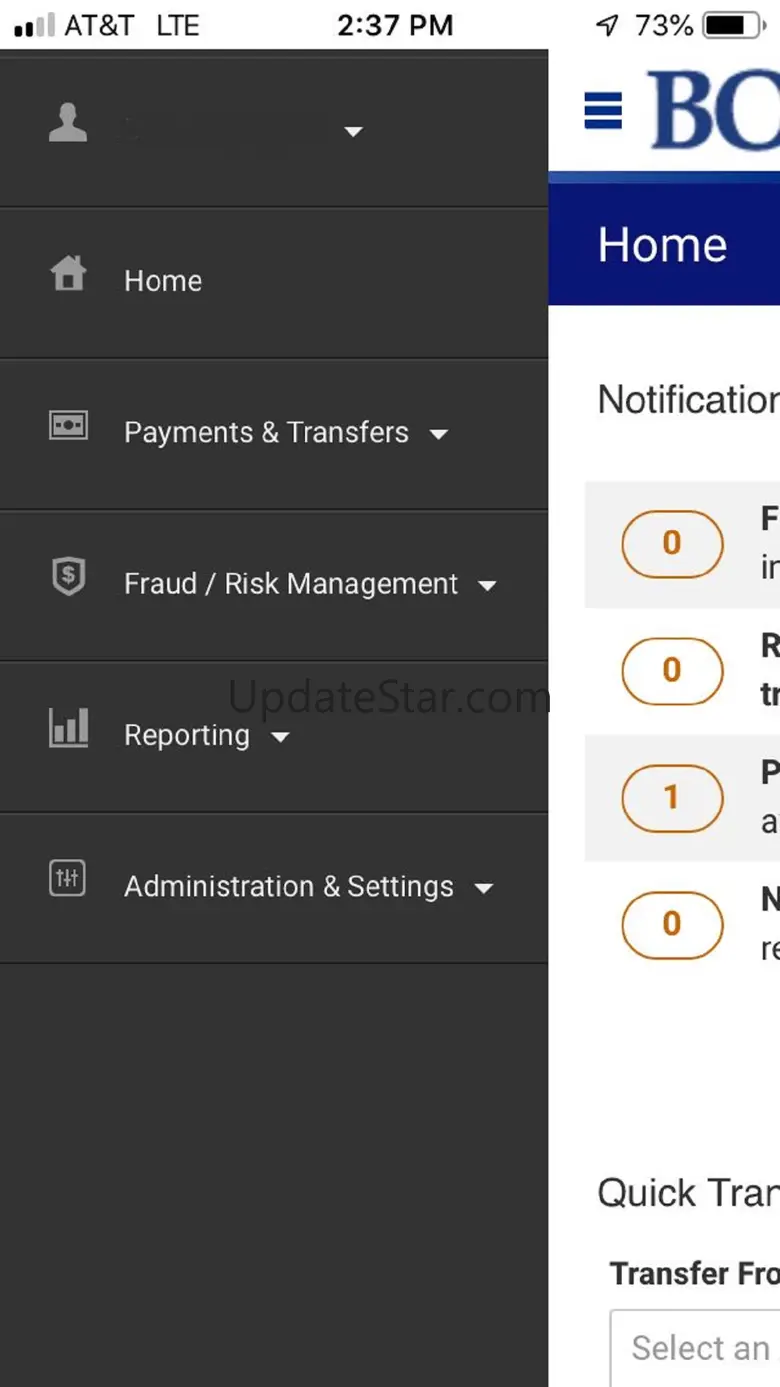
Task: Expand Administration & Settings arrow
Action: (x=484, y=888)
